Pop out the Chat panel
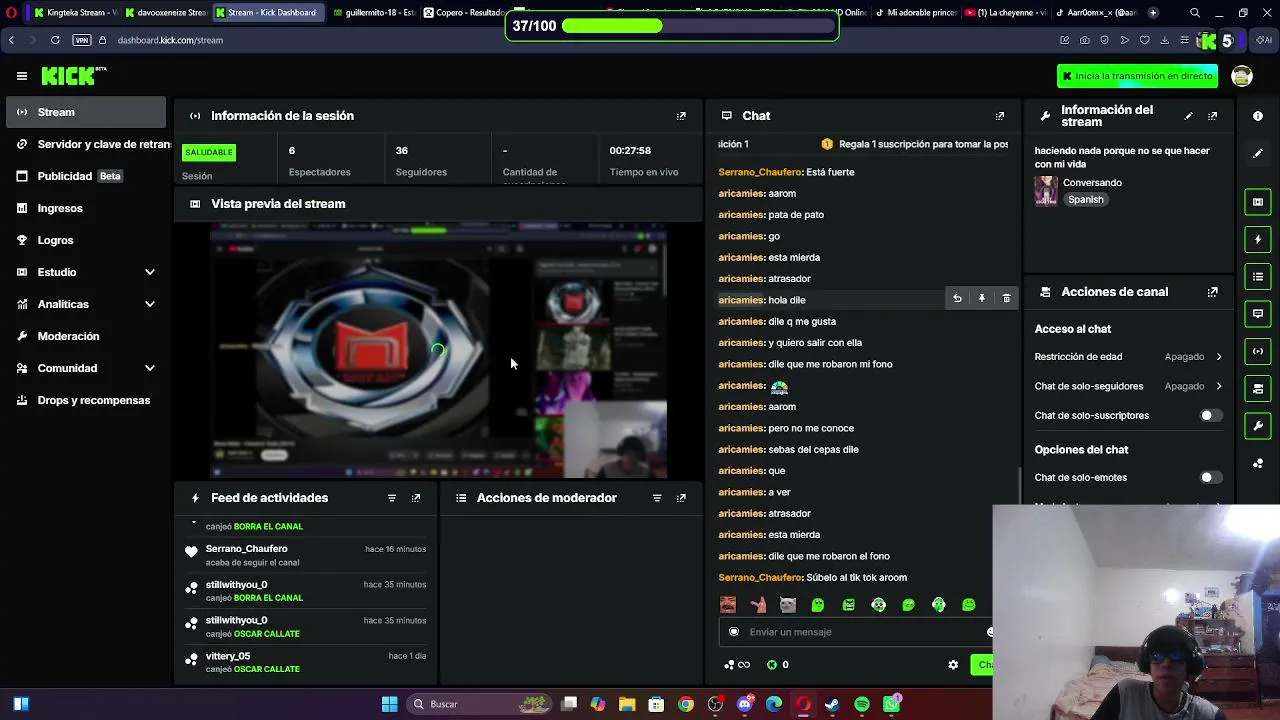This screenshot has width=1280, height=720. [999, 116]
